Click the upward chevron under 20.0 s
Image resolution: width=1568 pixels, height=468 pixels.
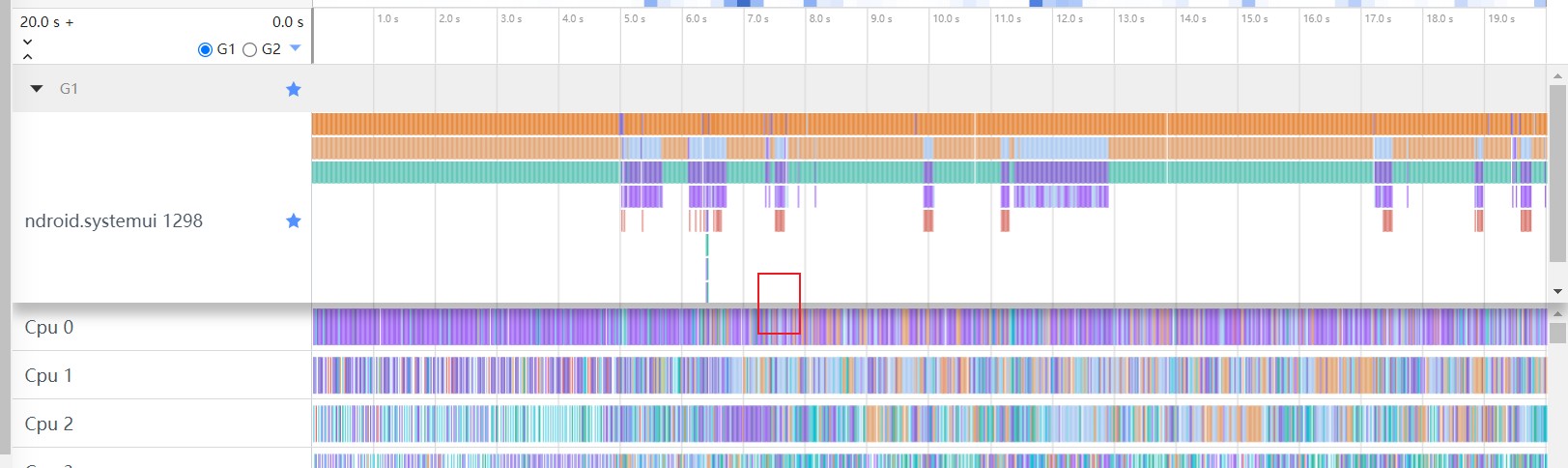click(27, 57)
